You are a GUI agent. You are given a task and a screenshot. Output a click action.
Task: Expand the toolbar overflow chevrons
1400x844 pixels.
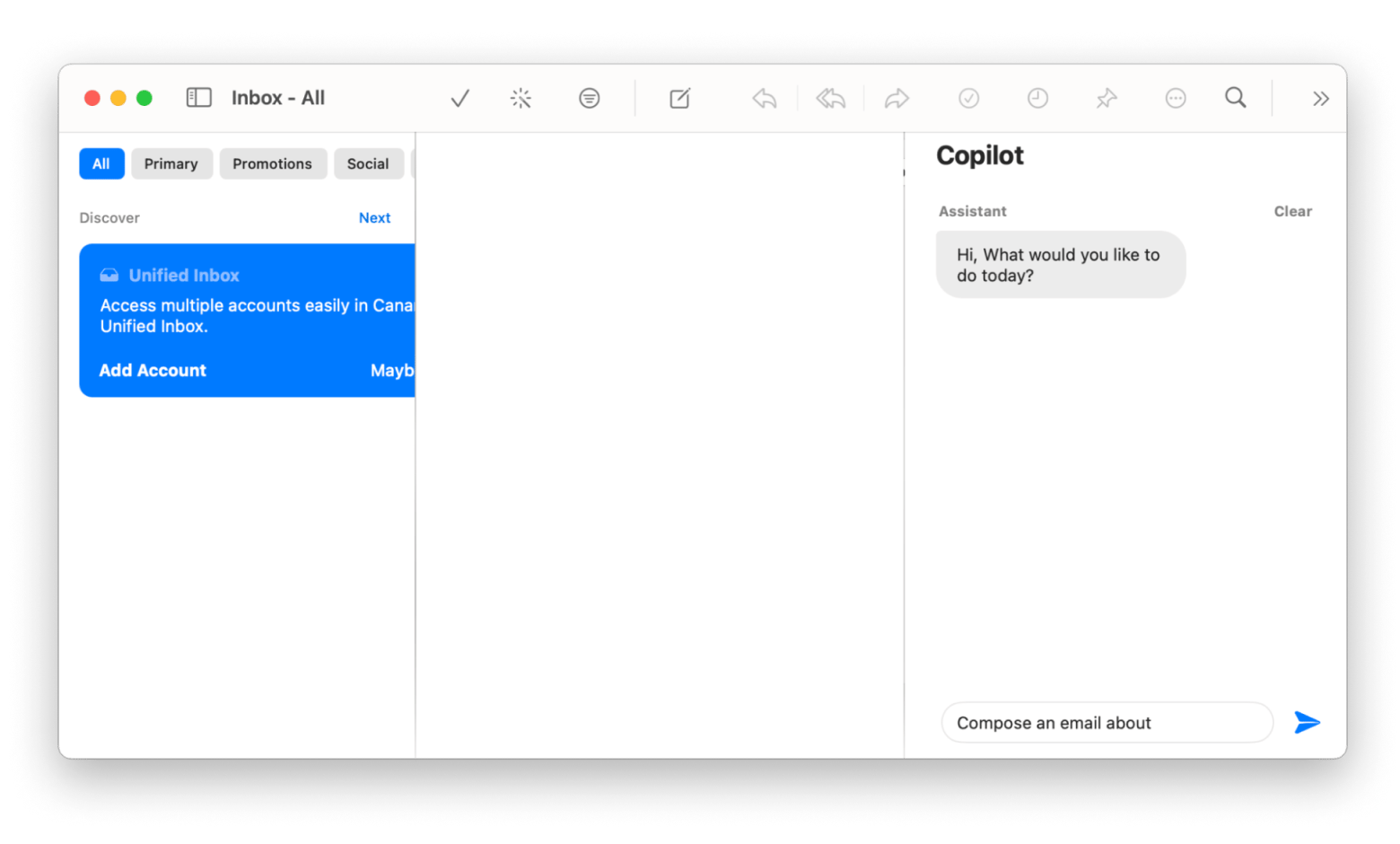point(1320,98)
